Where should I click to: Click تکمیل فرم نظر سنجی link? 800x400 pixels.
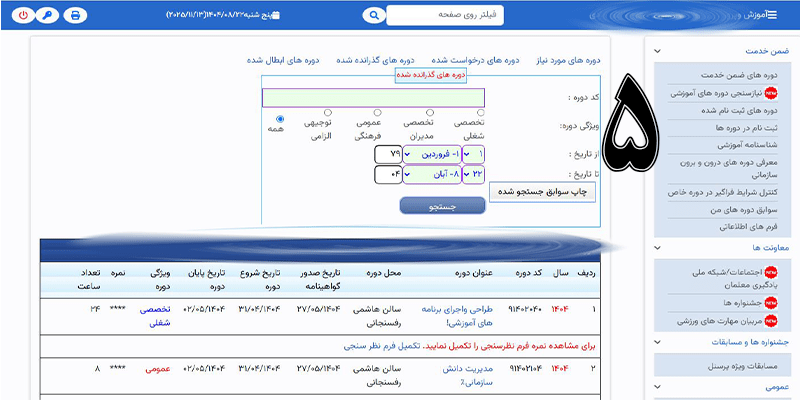[x=382, y=346]
